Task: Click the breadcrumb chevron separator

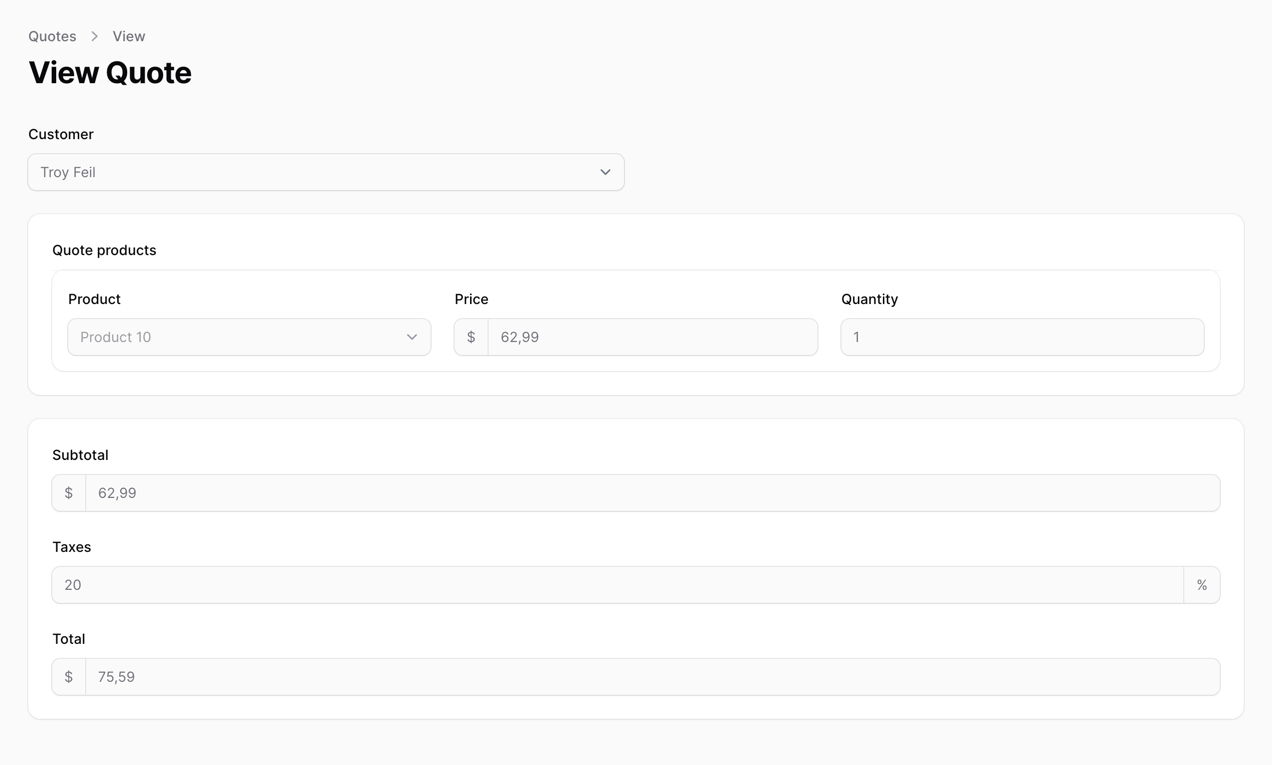Action: [x=94, y=36]
